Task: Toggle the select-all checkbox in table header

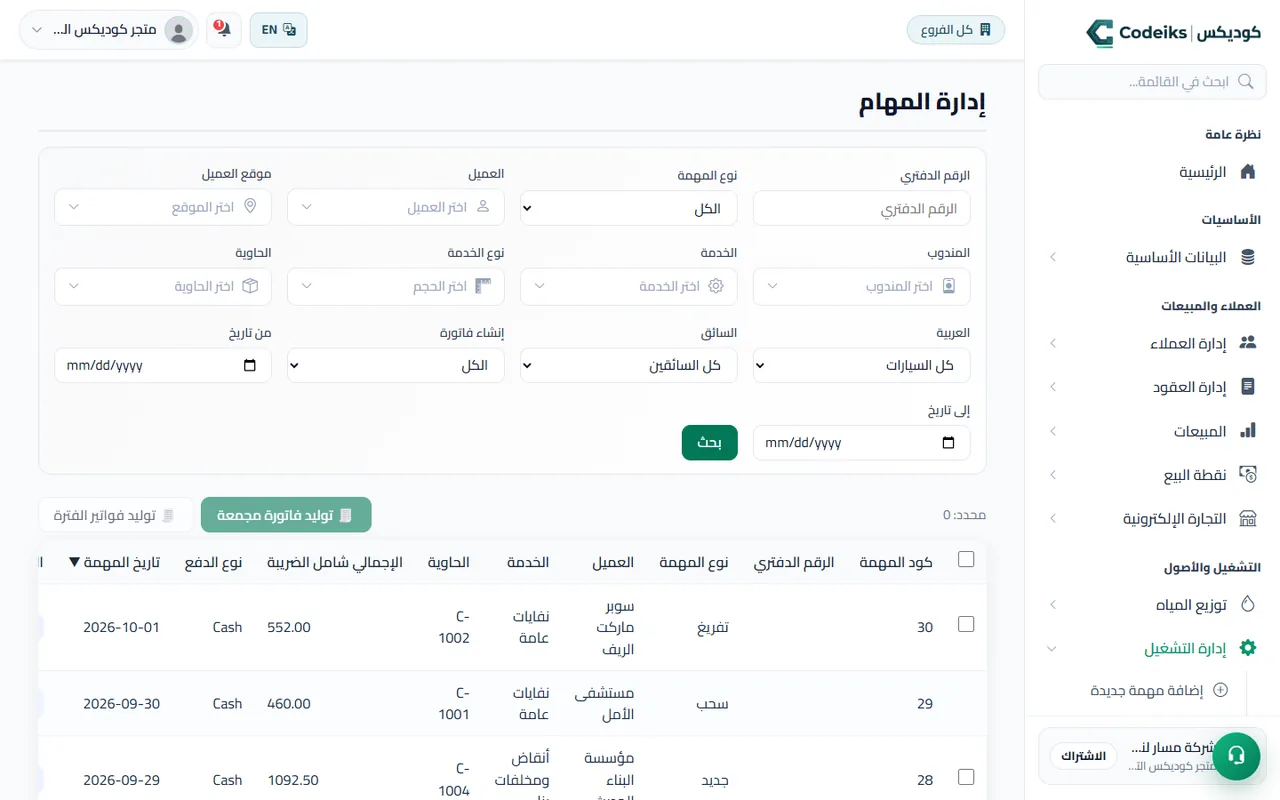Action: point(966,559)
